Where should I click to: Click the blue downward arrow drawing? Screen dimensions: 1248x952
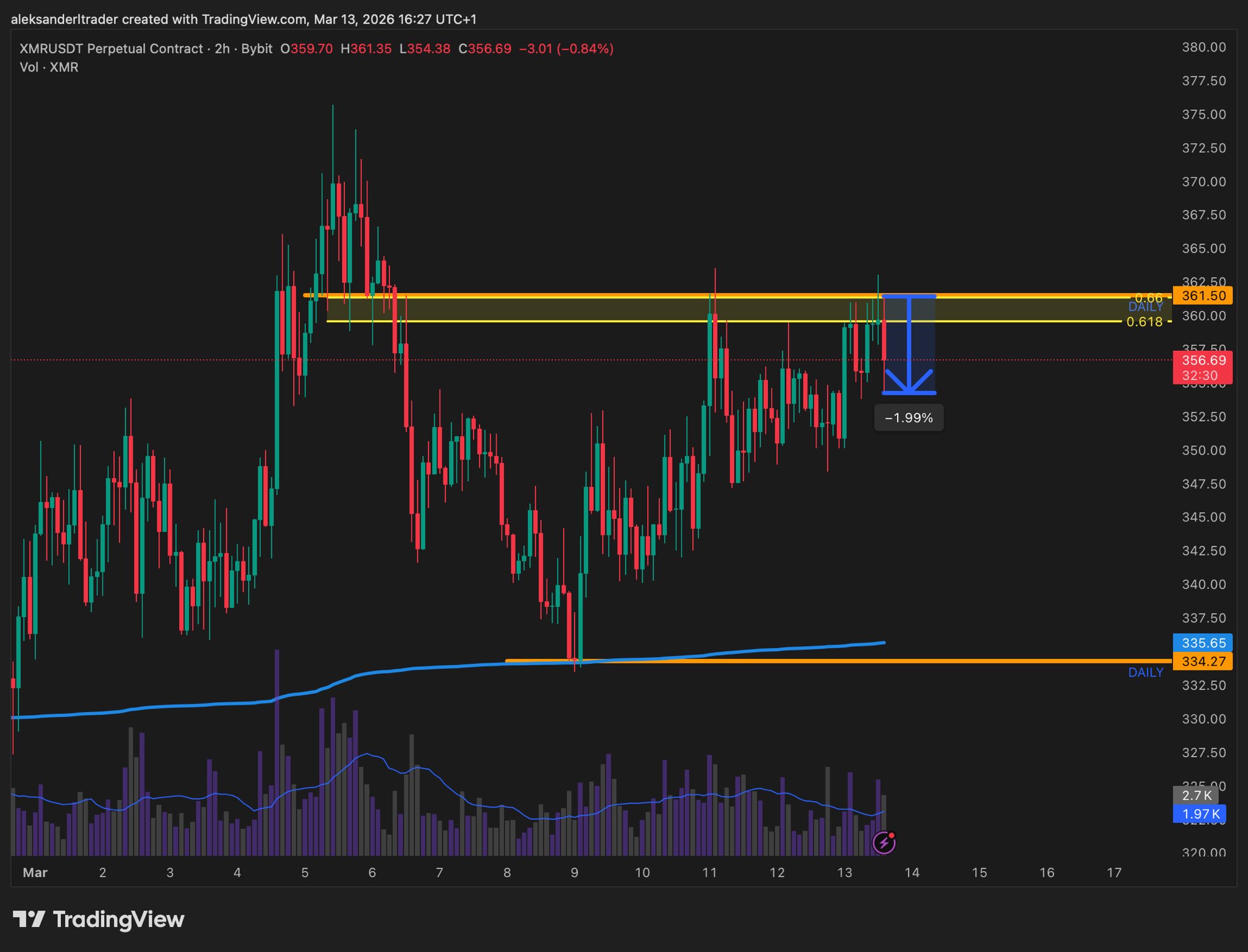point(909,346)
